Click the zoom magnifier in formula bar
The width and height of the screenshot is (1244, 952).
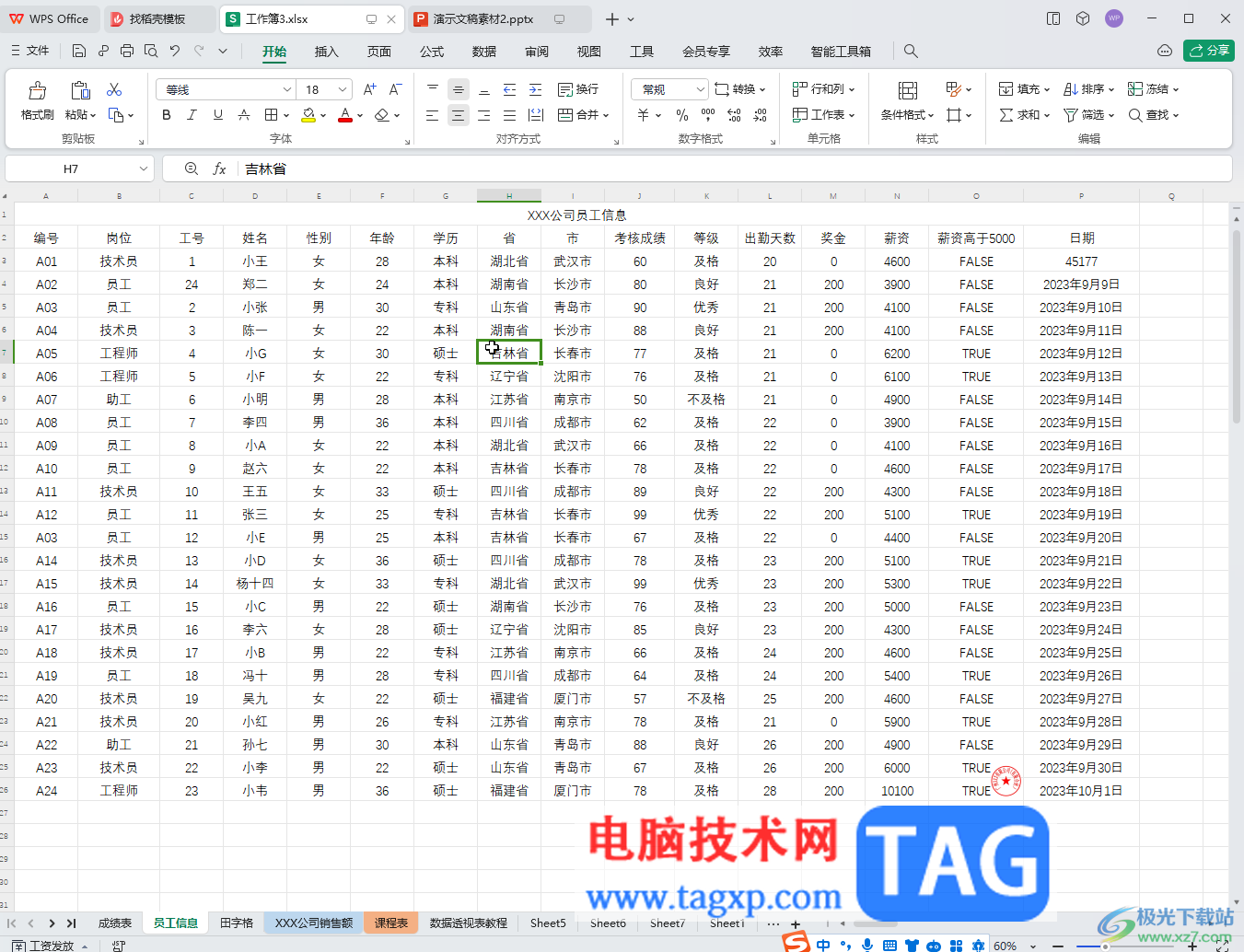point(191,168)
